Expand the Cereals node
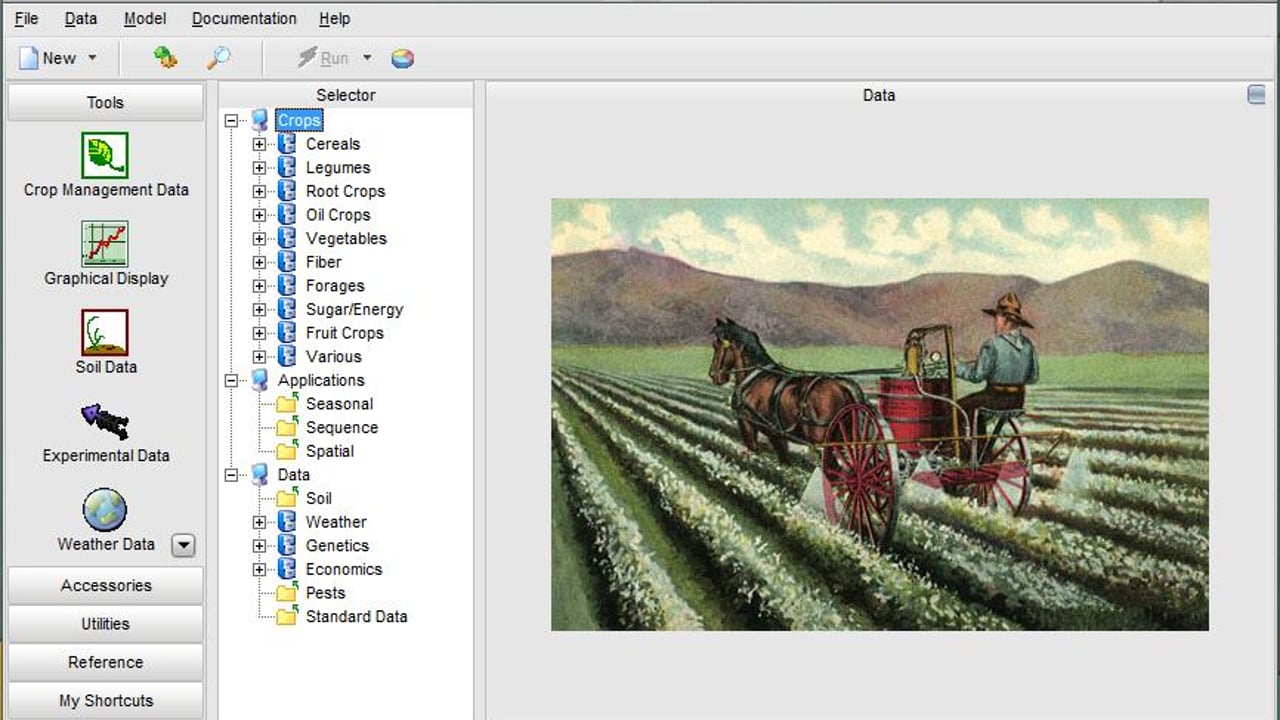Viewport: 1280px width, 720px height. pyautogui.click(x=259, y=144)
